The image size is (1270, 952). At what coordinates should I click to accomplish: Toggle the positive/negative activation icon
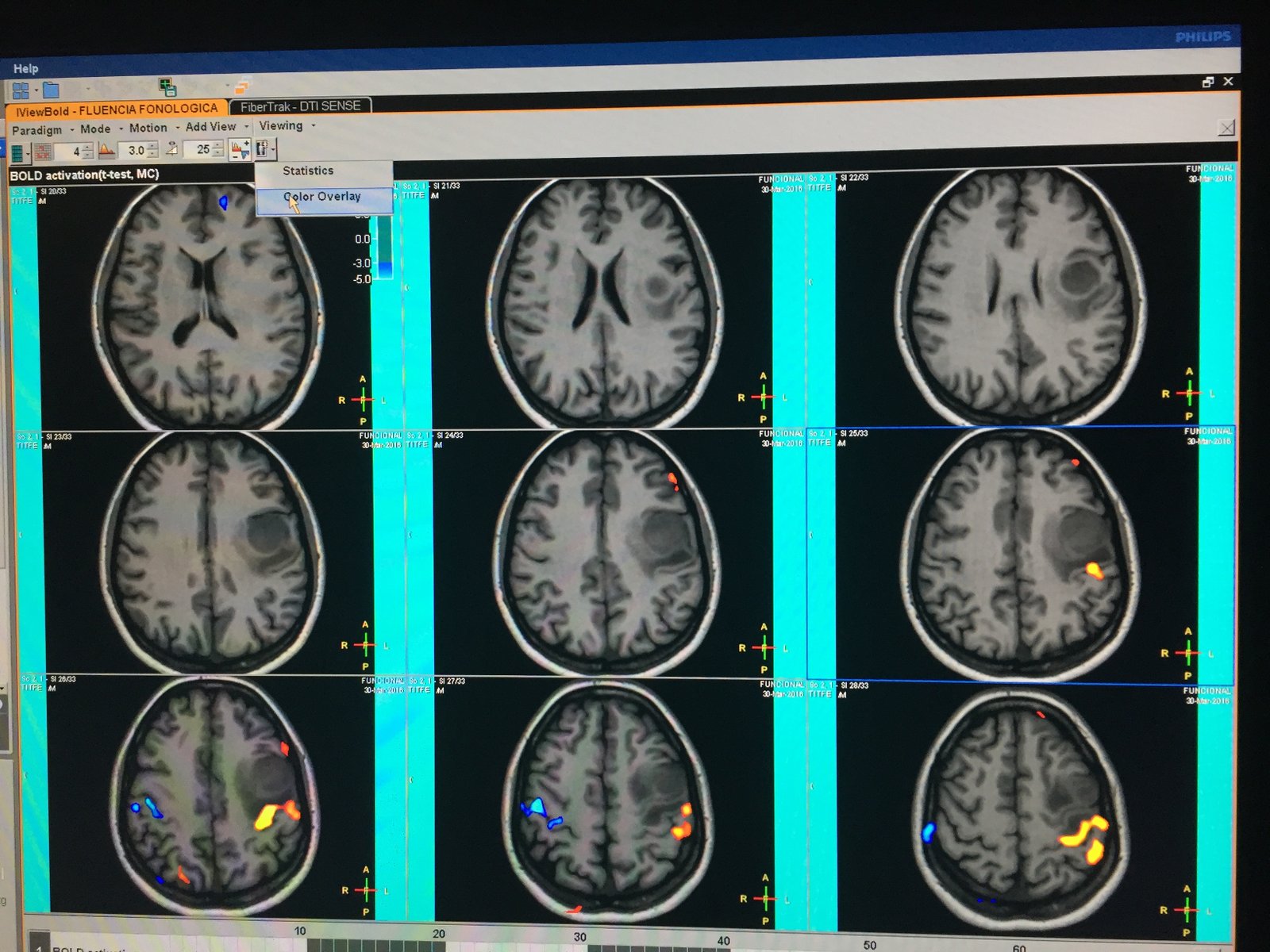pyautogui.click(x=239, y=148)
